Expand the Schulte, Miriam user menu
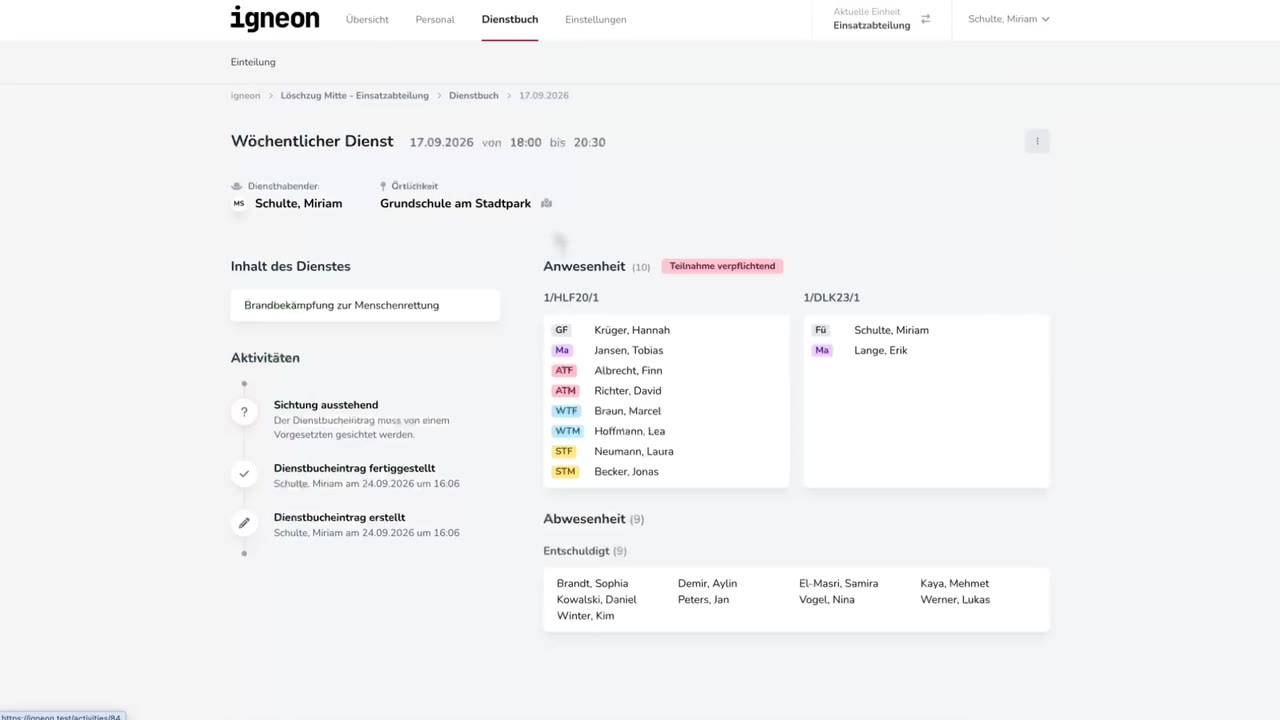Screen dimensions: 1280x720 click(1008, 19)
